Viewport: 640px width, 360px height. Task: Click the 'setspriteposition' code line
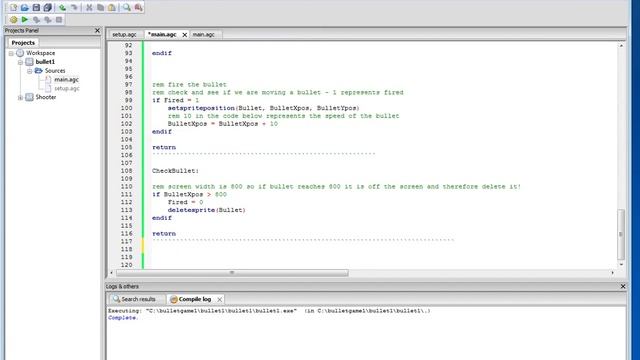coord(263,108)
